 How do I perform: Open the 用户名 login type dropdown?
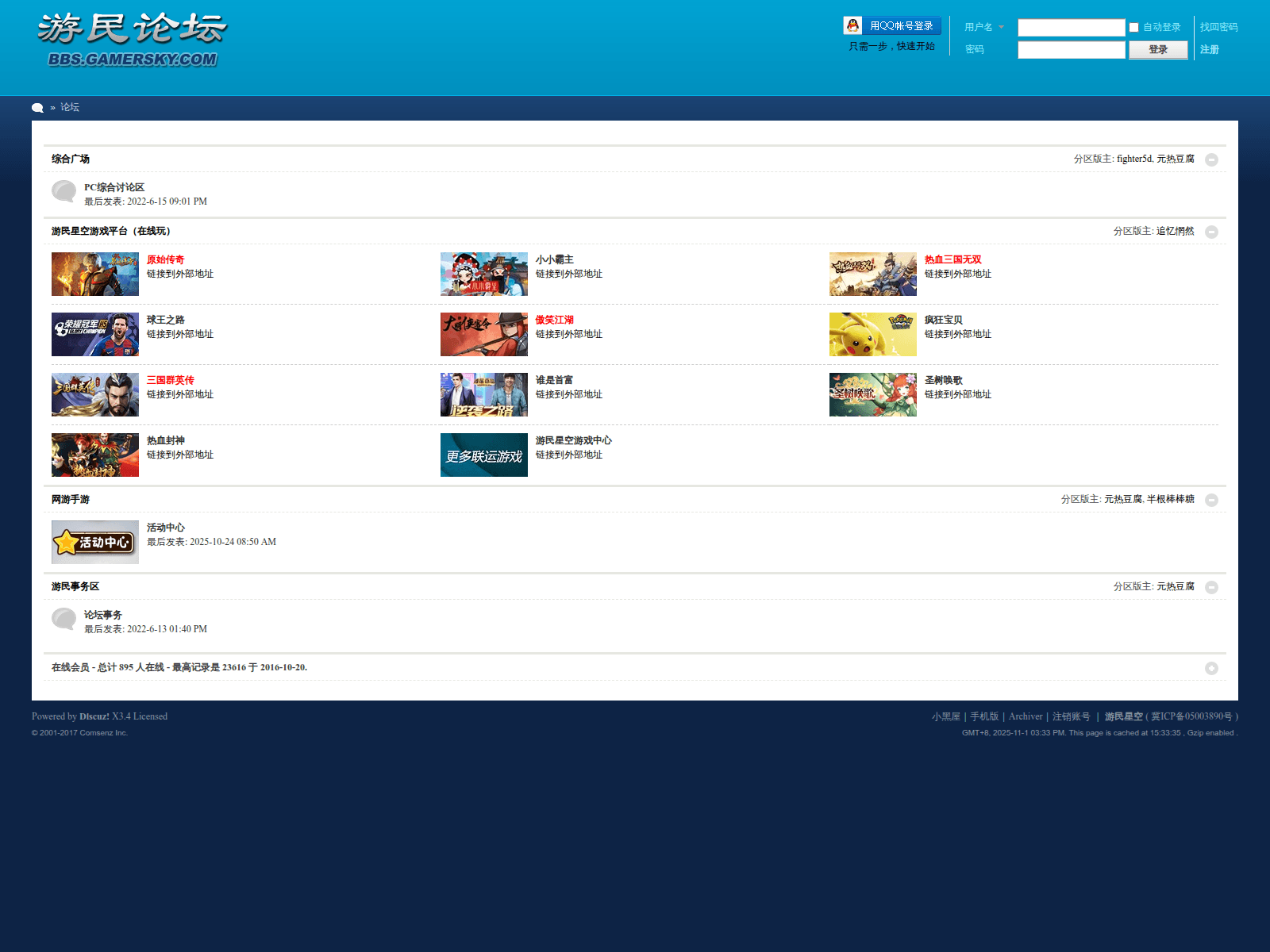click(x=984, y=27)
